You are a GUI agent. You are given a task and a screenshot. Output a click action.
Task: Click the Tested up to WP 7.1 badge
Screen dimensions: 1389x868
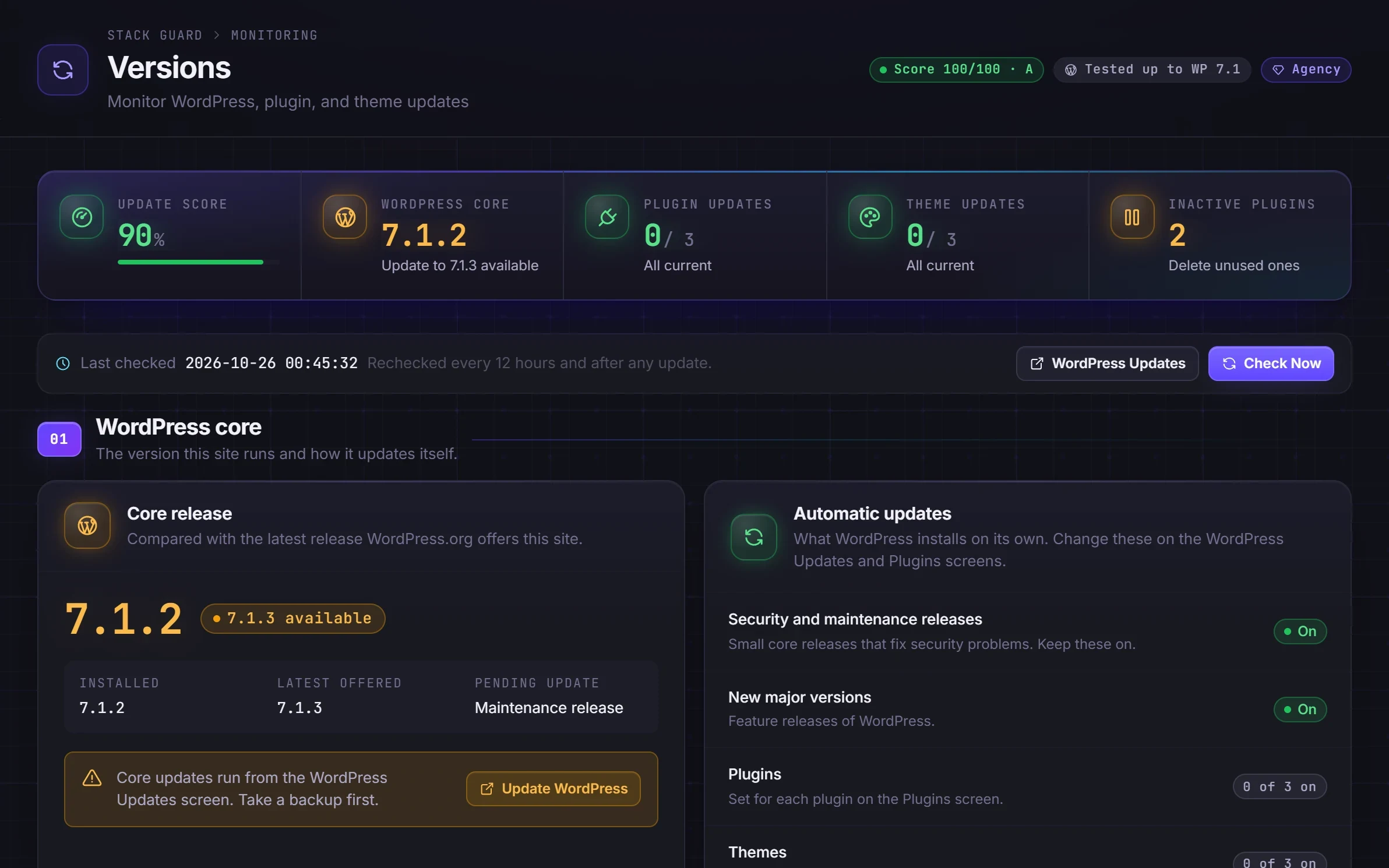tap(1152, 70)
